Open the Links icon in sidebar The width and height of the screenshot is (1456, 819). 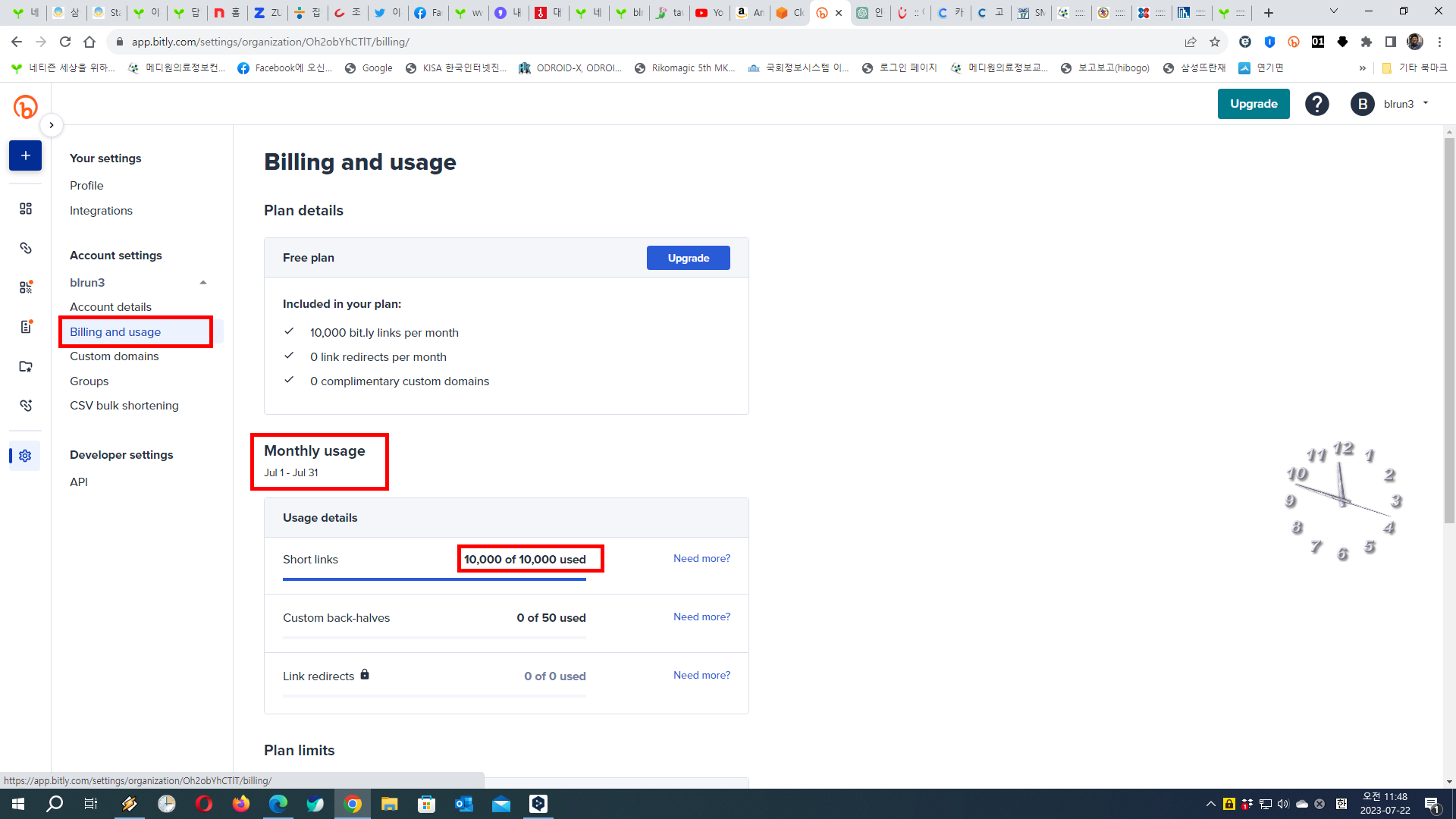click(26, 248)
